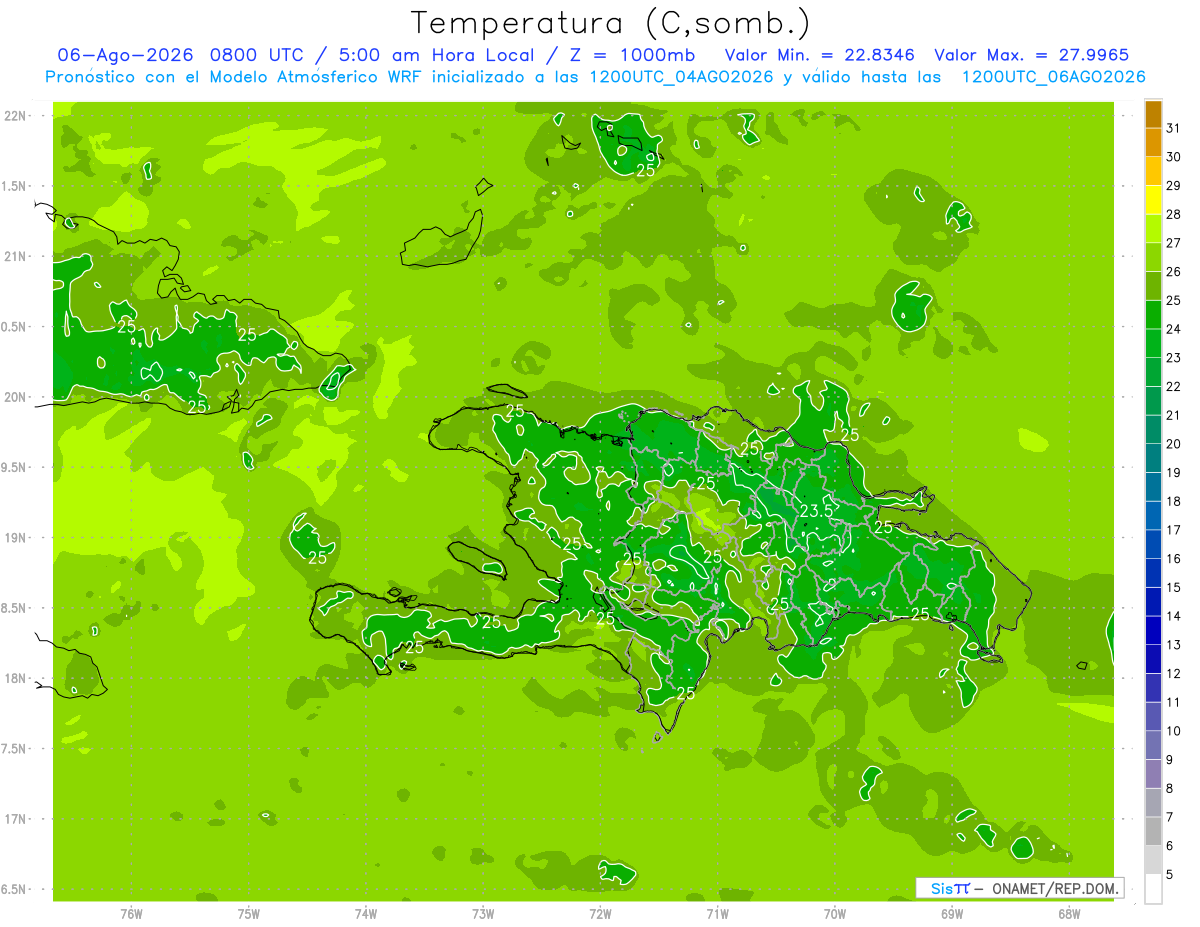Pick the white swatch below 5 in the legend
The image size is (1200, 927).
[1154, 888]
